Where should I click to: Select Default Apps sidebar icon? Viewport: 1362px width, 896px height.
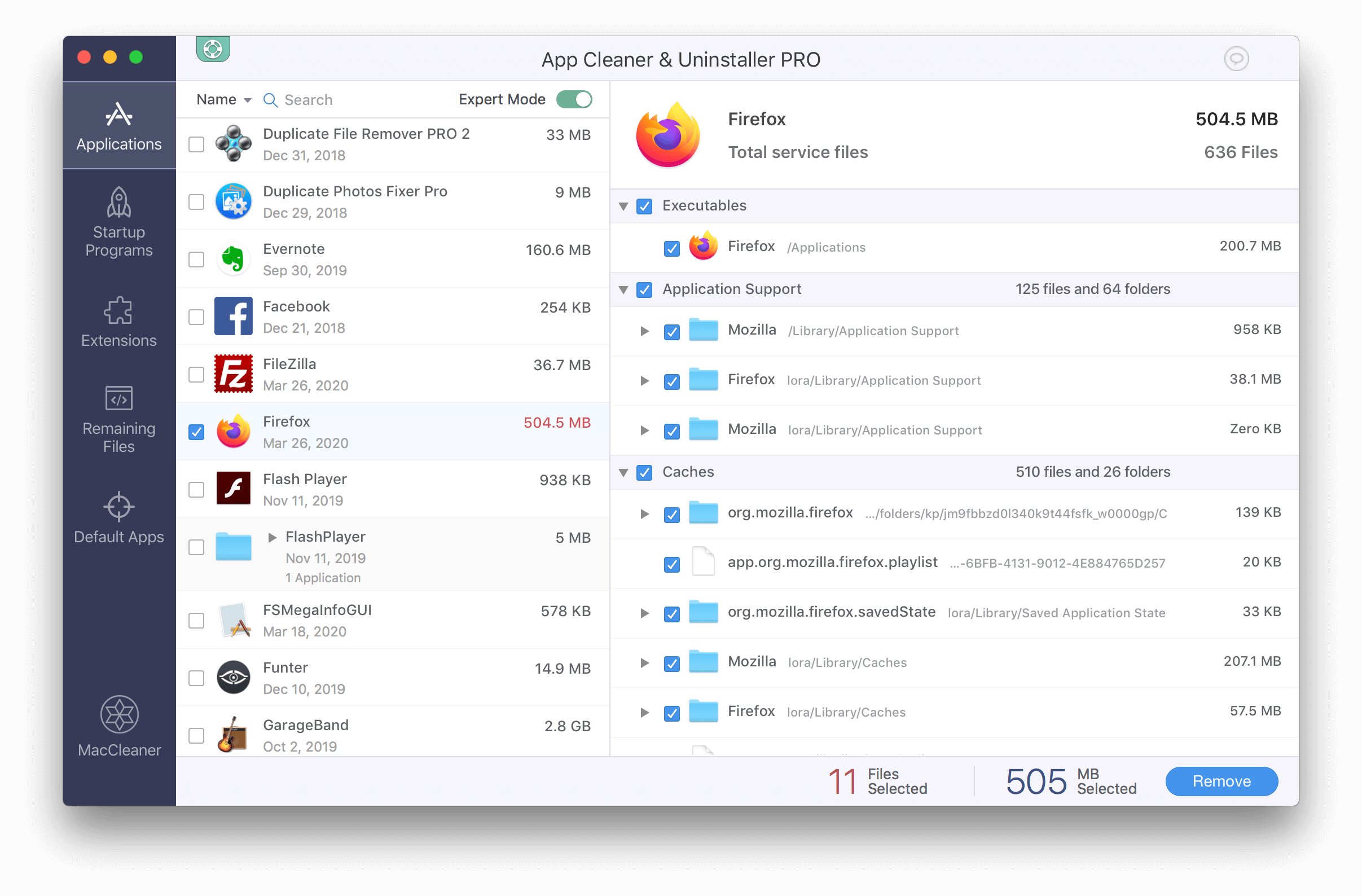point(118,506)
